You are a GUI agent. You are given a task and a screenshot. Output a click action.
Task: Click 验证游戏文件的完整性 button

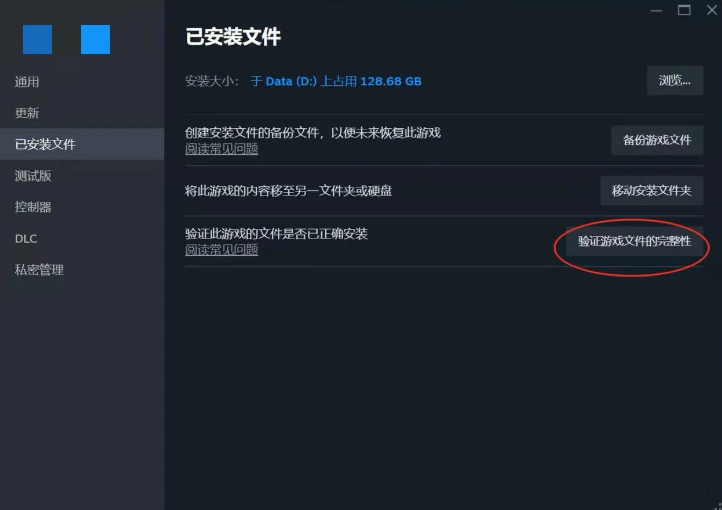[x=635, y=241]
